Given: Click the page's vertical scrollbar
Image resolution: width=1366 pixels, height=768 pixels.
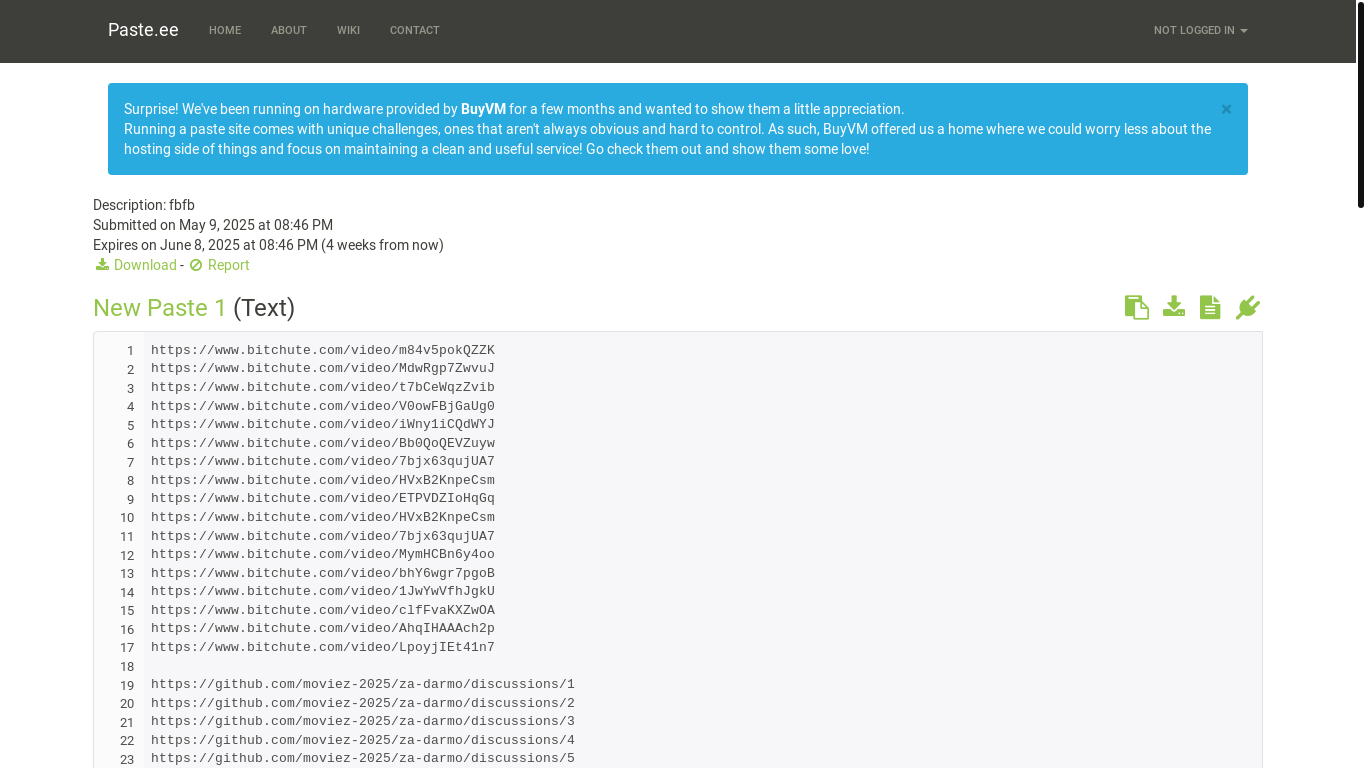Looking at the screenshot, I should 1360,104.
